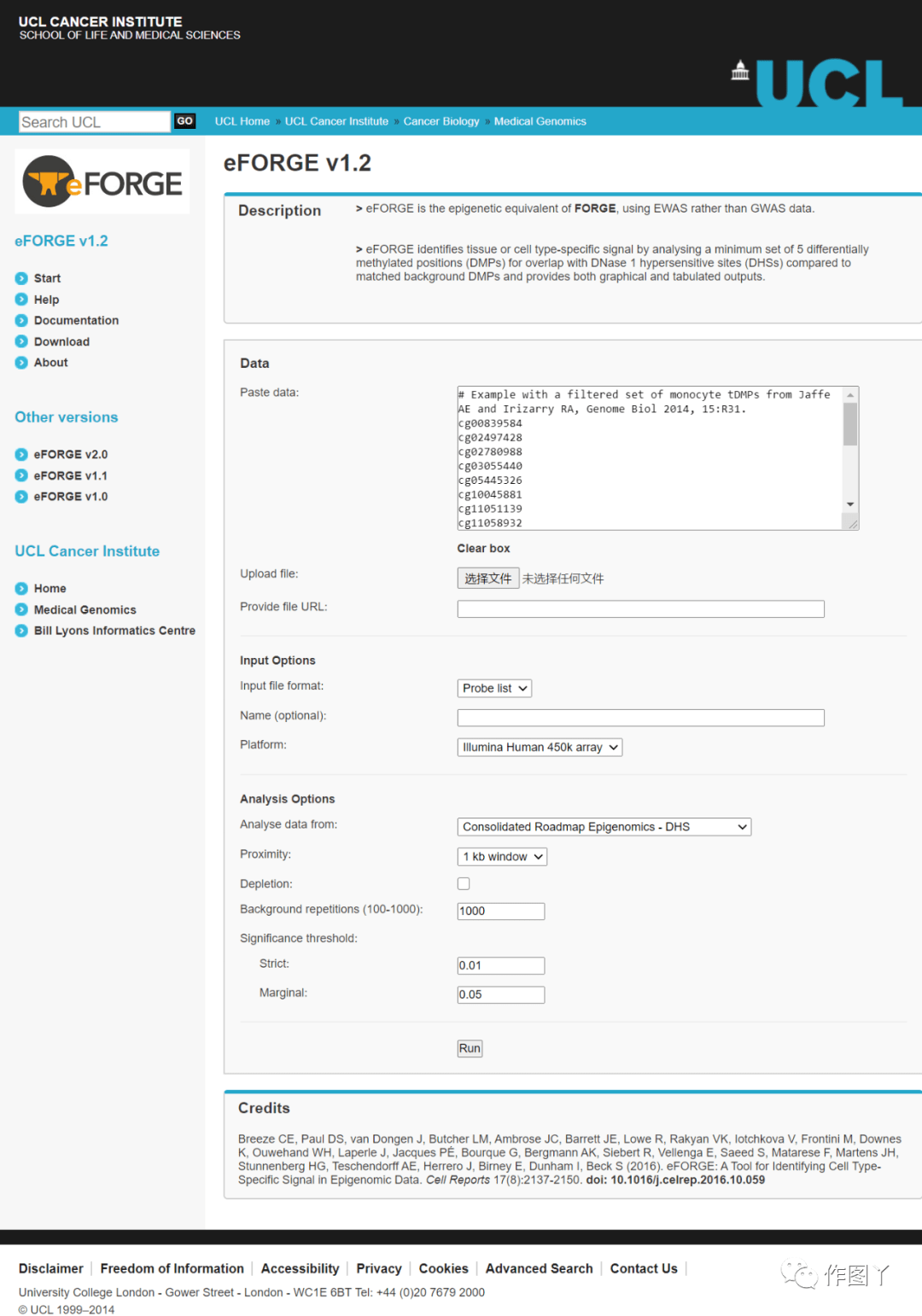Focus the Search UCL field
Screen dimensions: 922x1316
(x=95, y=122)
